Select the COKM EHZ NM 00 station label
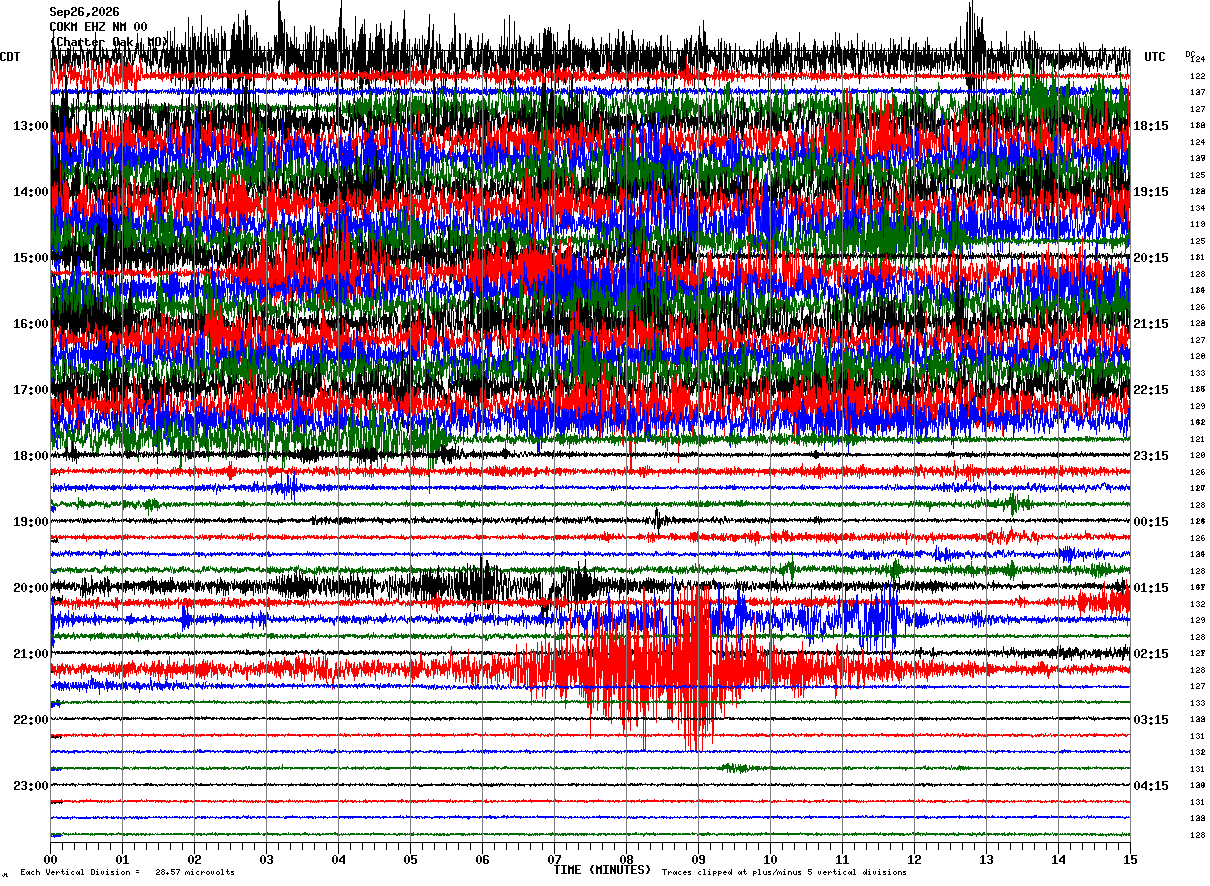The height and width of the screenshot is (886, 1210). coord(98,27)
